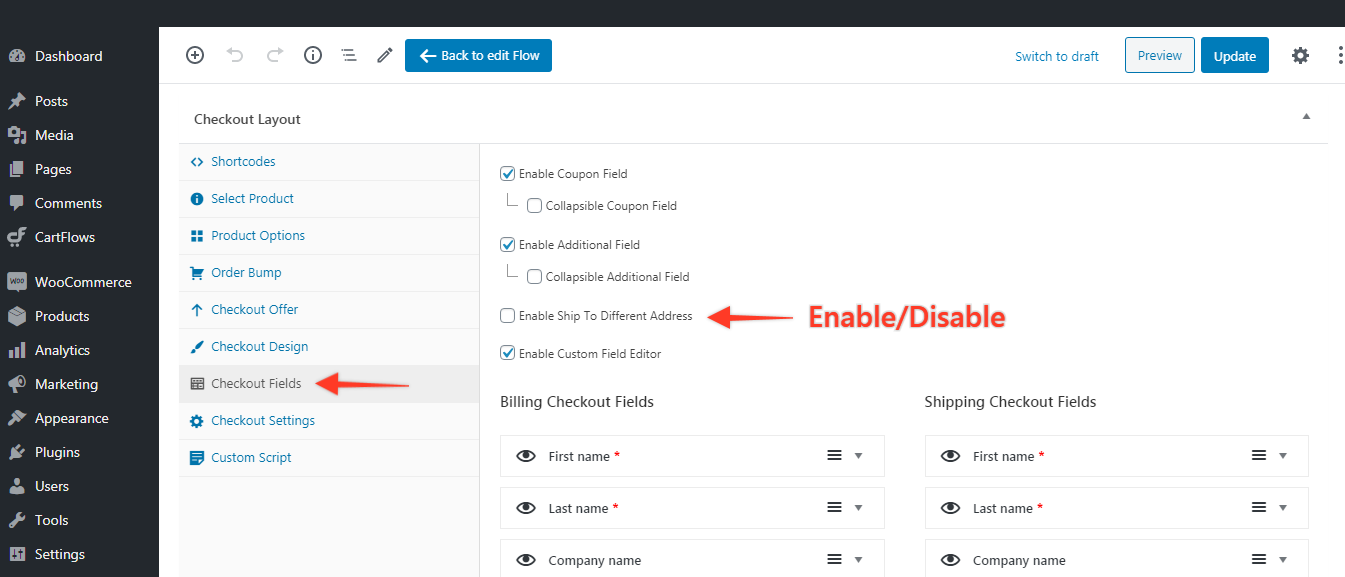Click the Switch to draft link
The width and height of the screenshot is (1345, 577).
[1056, 56]
